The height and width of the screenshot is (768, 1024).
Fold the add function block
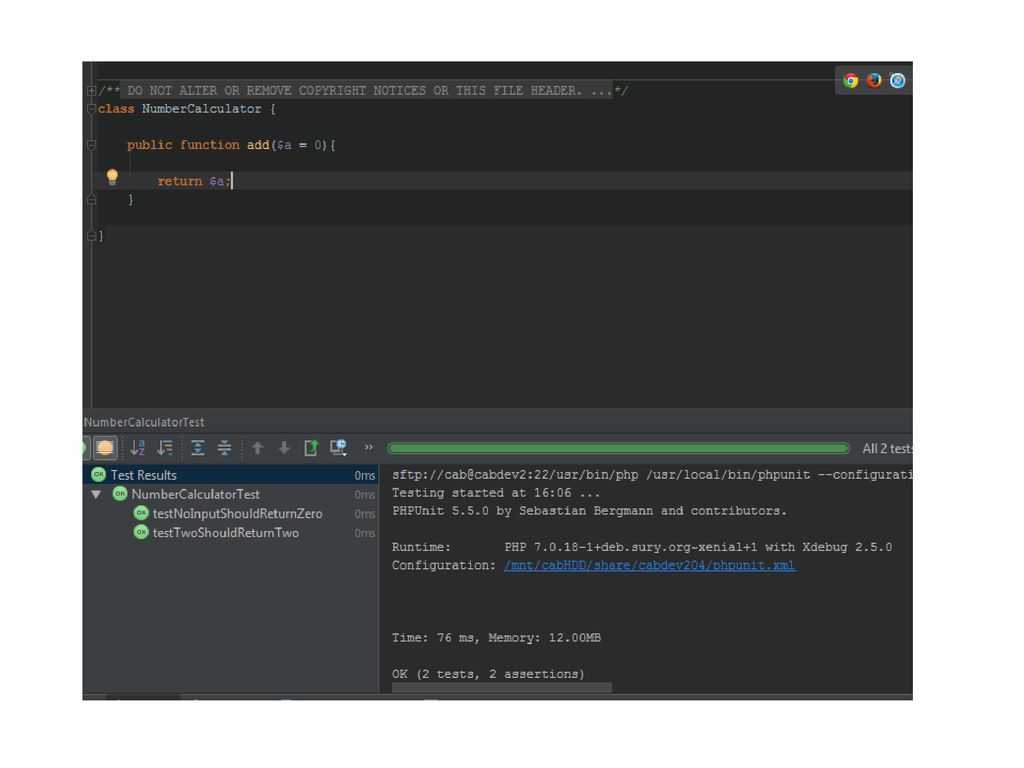click(91, 145)
